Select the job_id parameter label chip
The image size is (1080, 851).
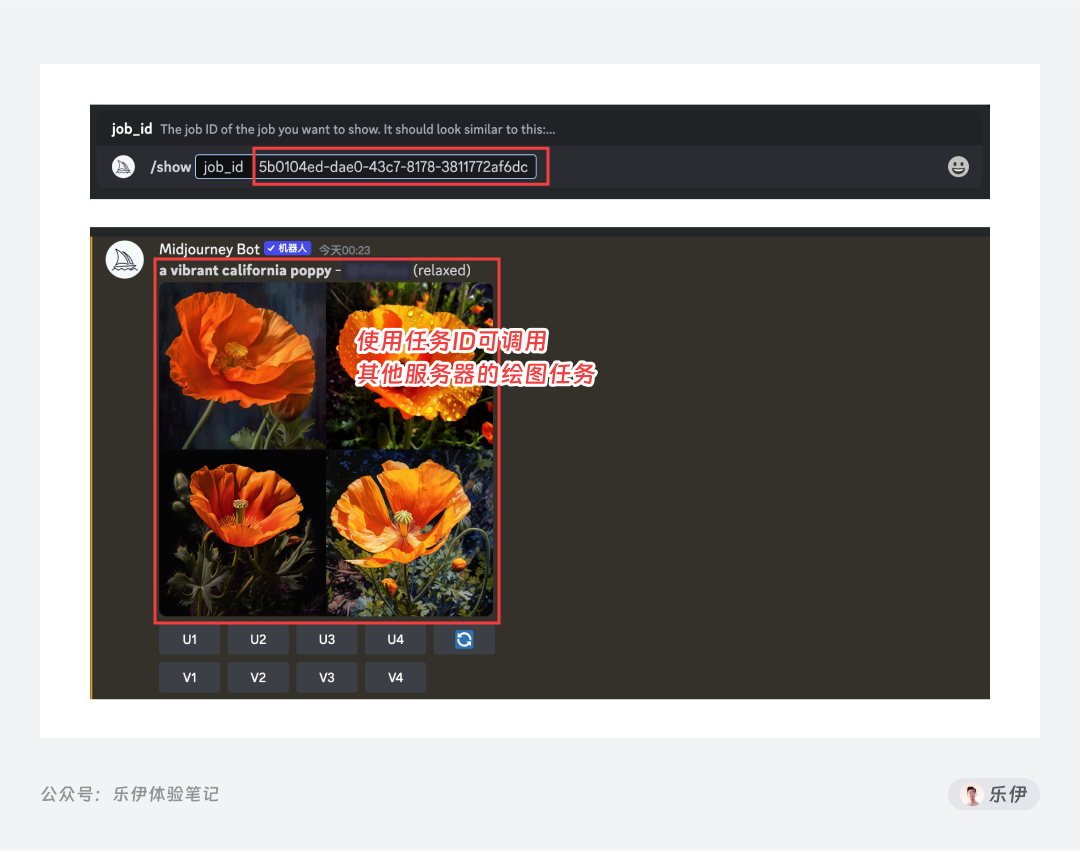coord(224,167)
